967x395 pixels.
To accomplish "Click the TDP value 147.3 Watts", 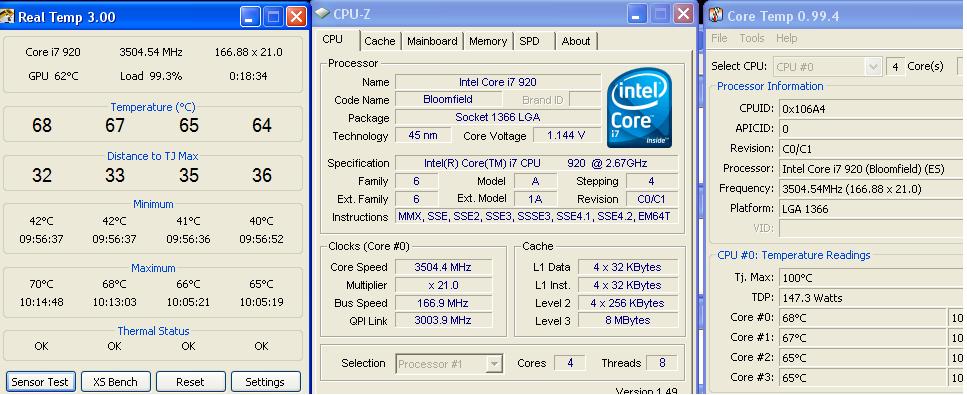I will (871, 297).
